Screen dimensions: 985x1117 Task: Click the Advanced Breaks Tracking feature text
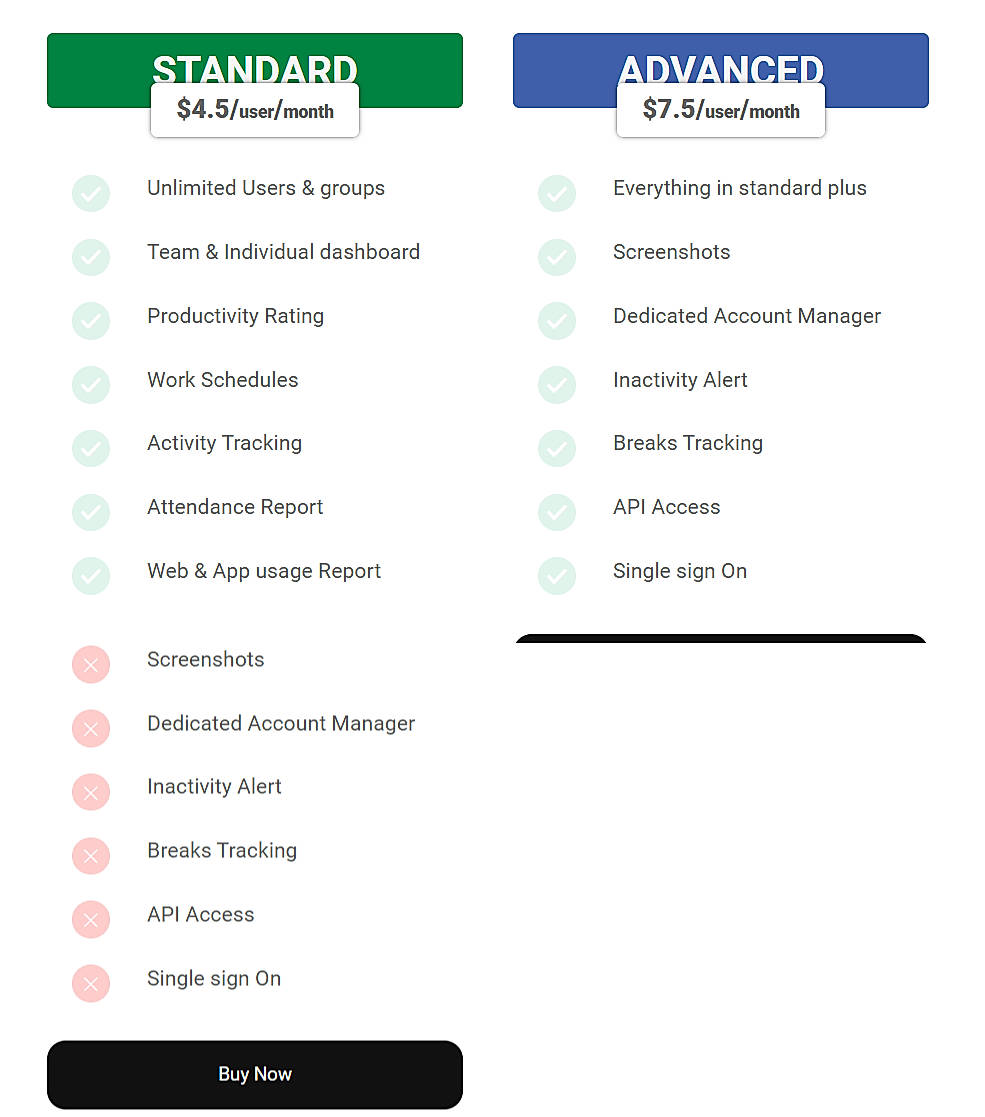click(x=688, y=443)
